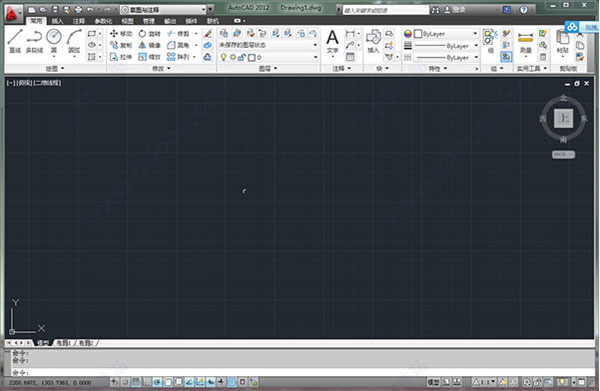Toggle Object Snap in status bar
The height and width of the screenshot is (391, 600).
point(168,381)
